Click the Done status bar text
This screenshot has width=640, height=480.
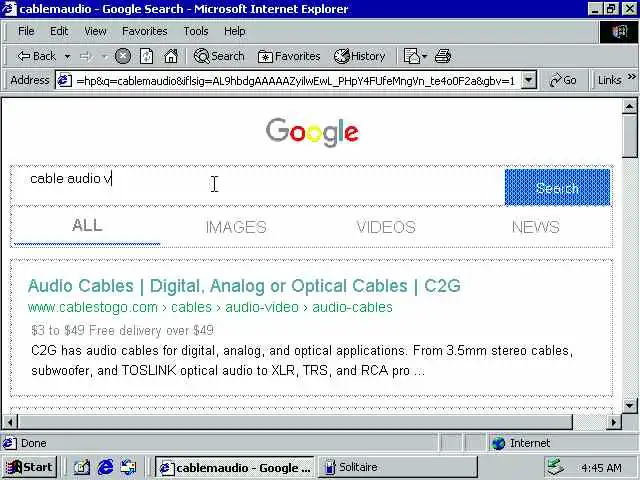[x=33, y=443]
